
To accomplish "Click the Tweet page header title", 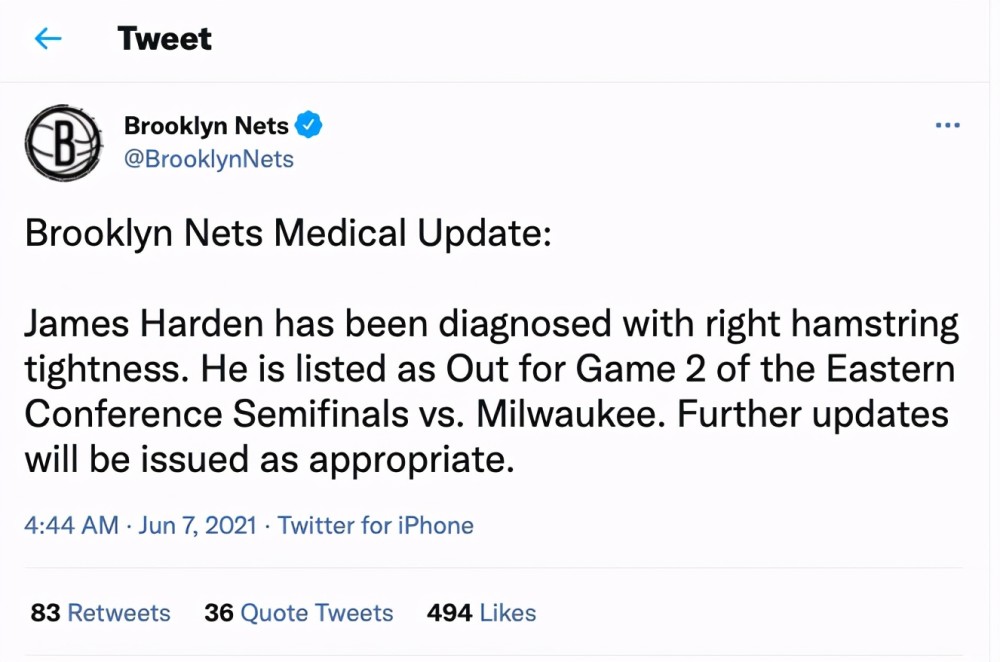I will click(x=165, y=39).
